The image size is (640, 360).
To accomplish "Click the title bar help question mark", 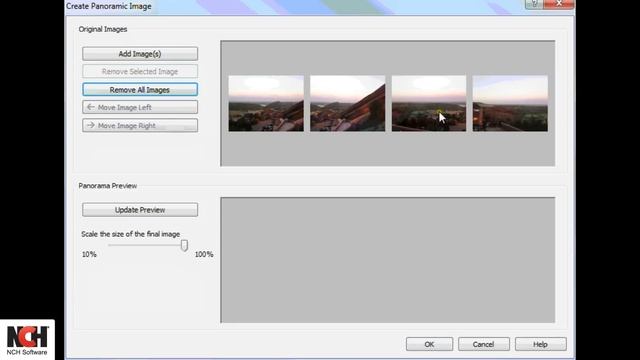I will (534, 4).
